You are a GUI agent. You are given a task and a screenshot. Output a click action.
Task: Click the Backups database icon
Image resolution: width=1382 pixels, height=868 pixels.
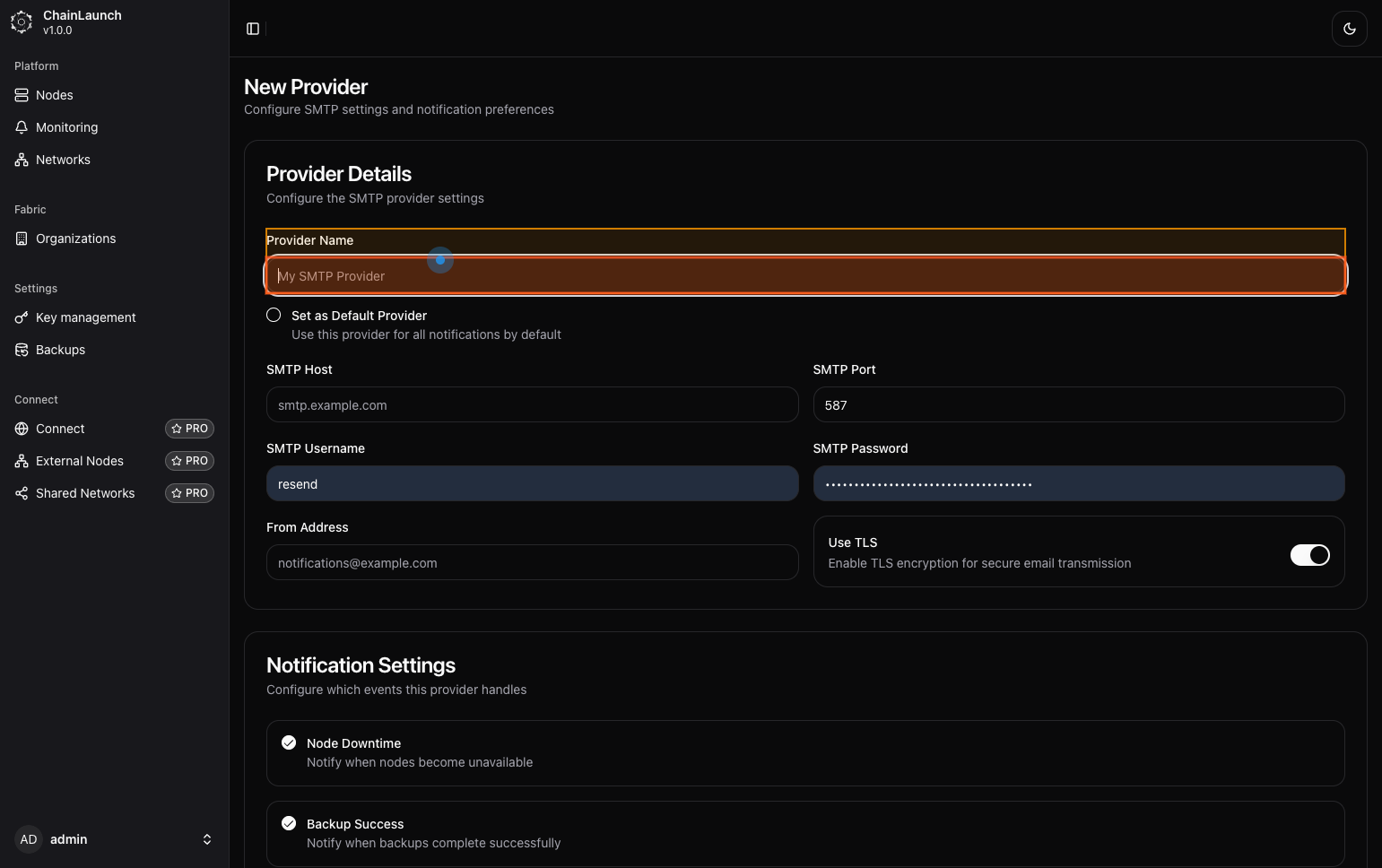click(x=22, y=350)
